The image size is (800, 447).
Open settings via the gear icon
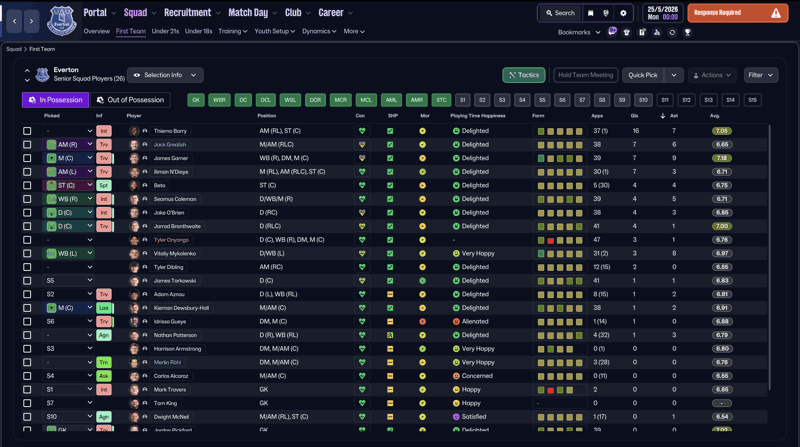click(623, 13)
